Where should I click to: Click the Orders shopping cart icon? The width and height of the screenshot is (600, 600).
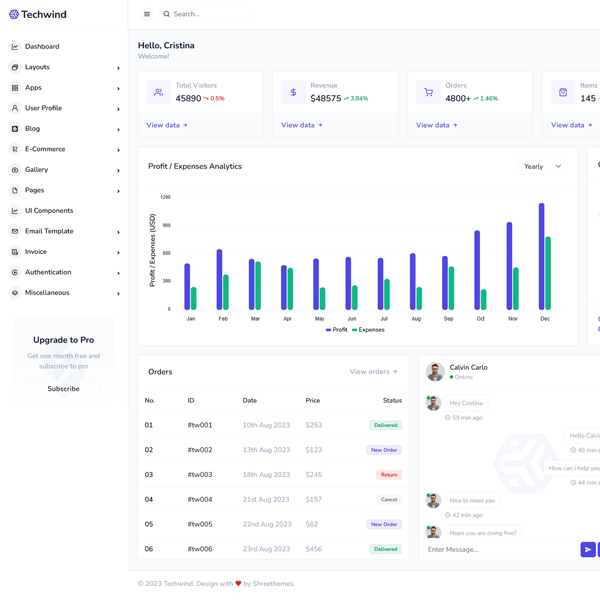pyautogui.click(x=428, y=92)
